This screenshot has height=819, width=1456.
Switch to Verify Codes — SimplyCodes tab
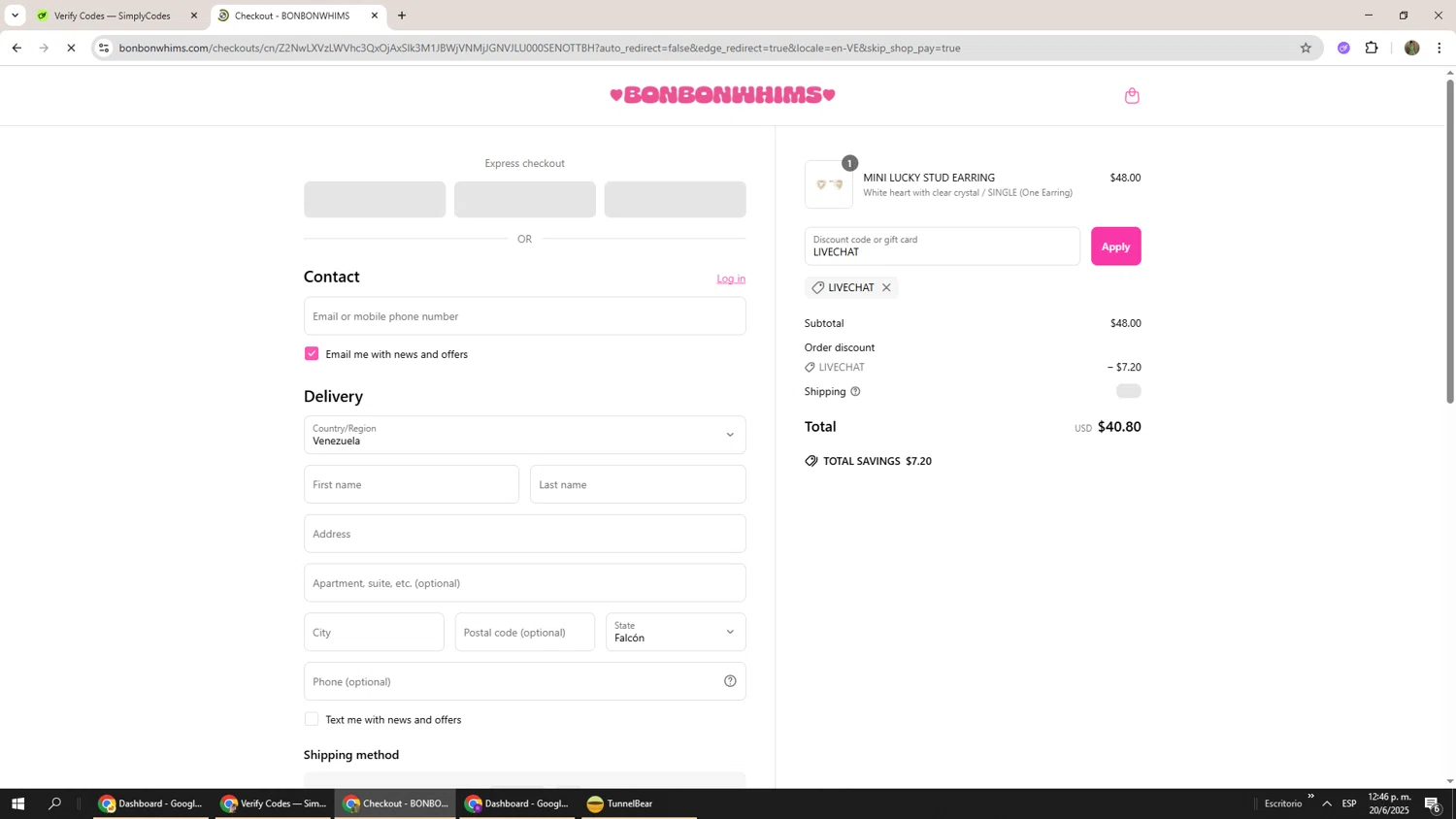pos(112,16)
